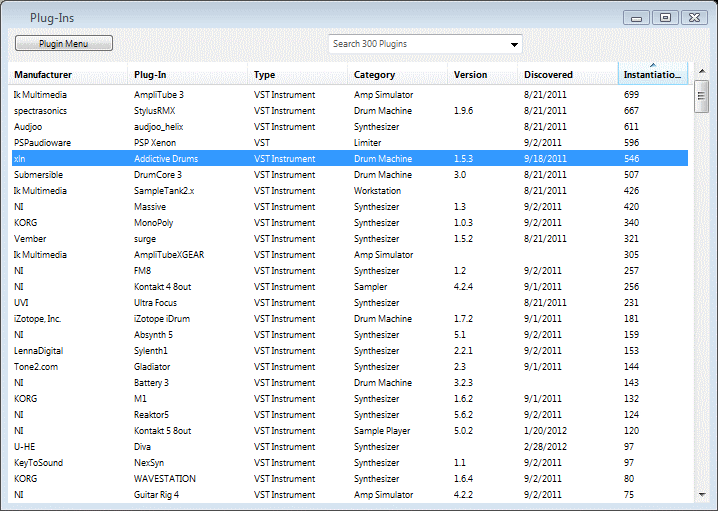Select the iZotope iDrum plug-in
Screen dimensions: 718x511
point(350,319)
